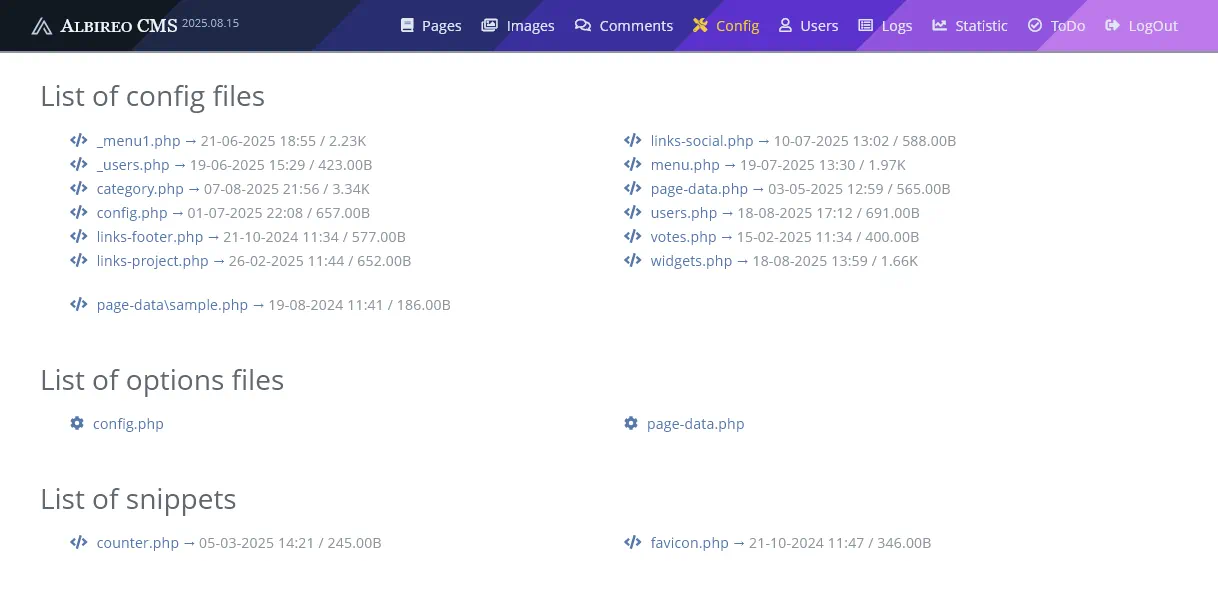Screen dimensions: 1218x592
Task: Click the Images icon in the navigation bar
Action: (x=489, y=25)
